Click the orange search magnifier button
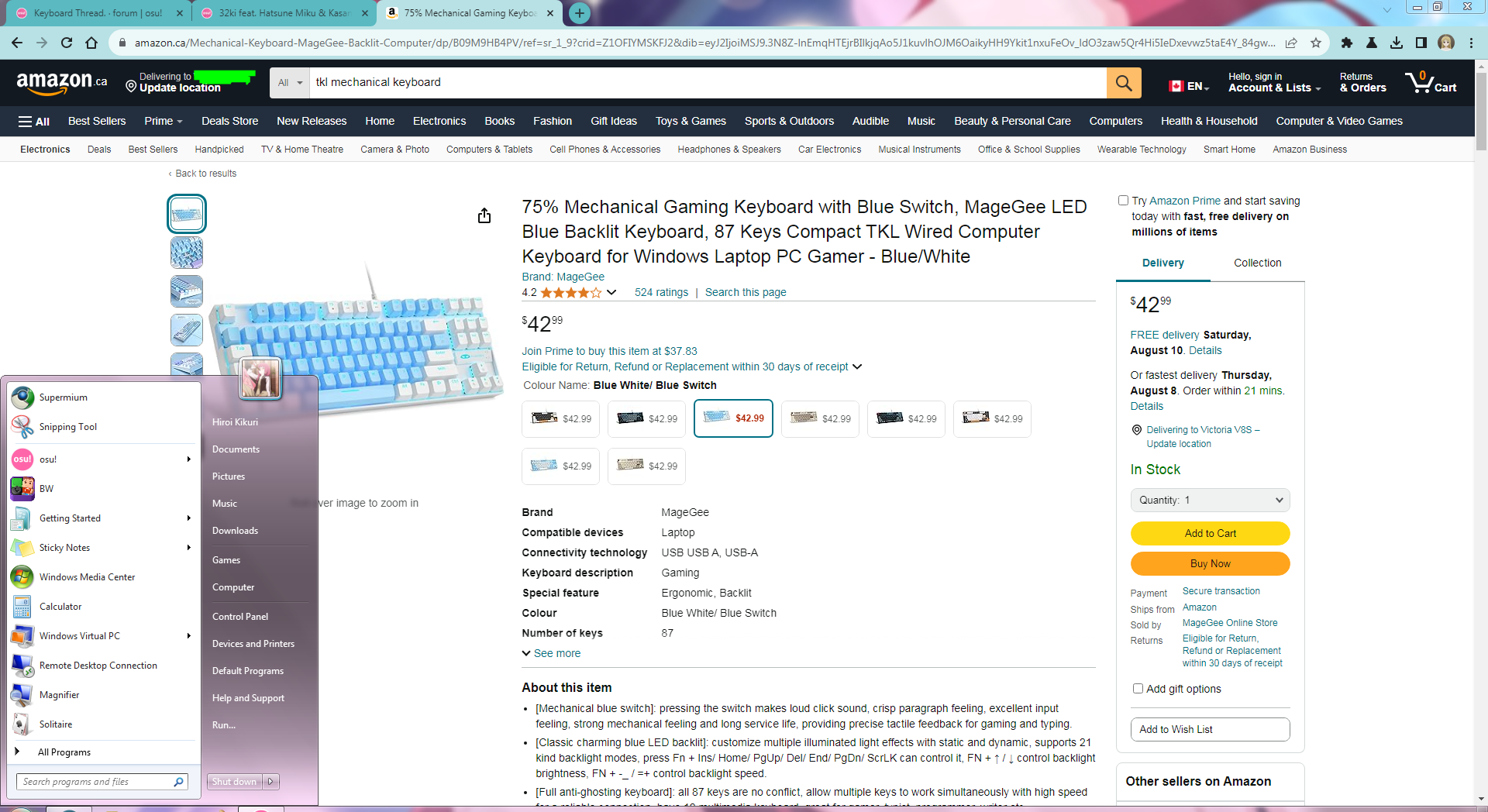The height and width of the screenshot is (812, 1488). [1124, 83]
